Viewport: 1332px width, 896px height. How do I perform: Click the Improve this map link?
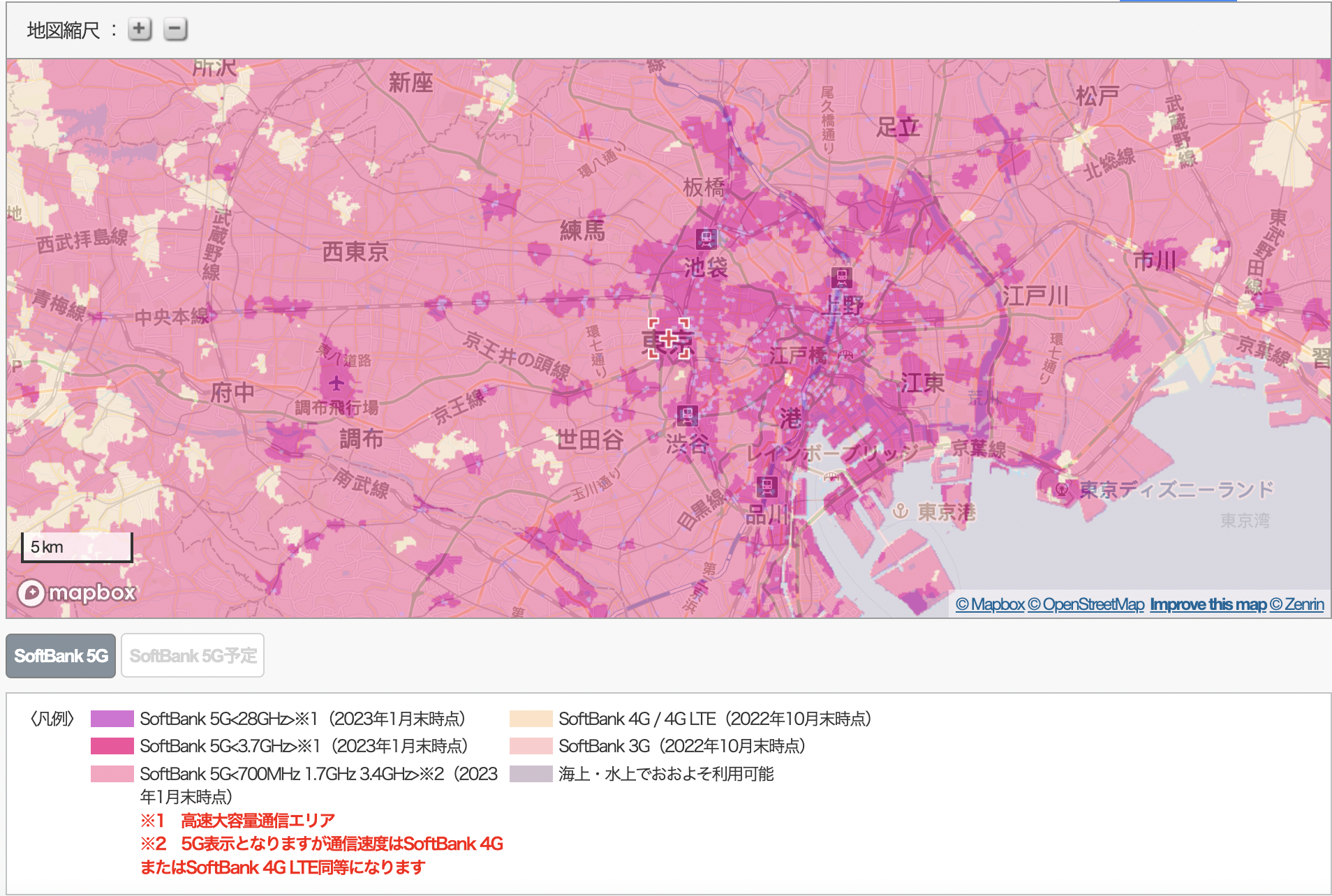[x=1208, y=604]
